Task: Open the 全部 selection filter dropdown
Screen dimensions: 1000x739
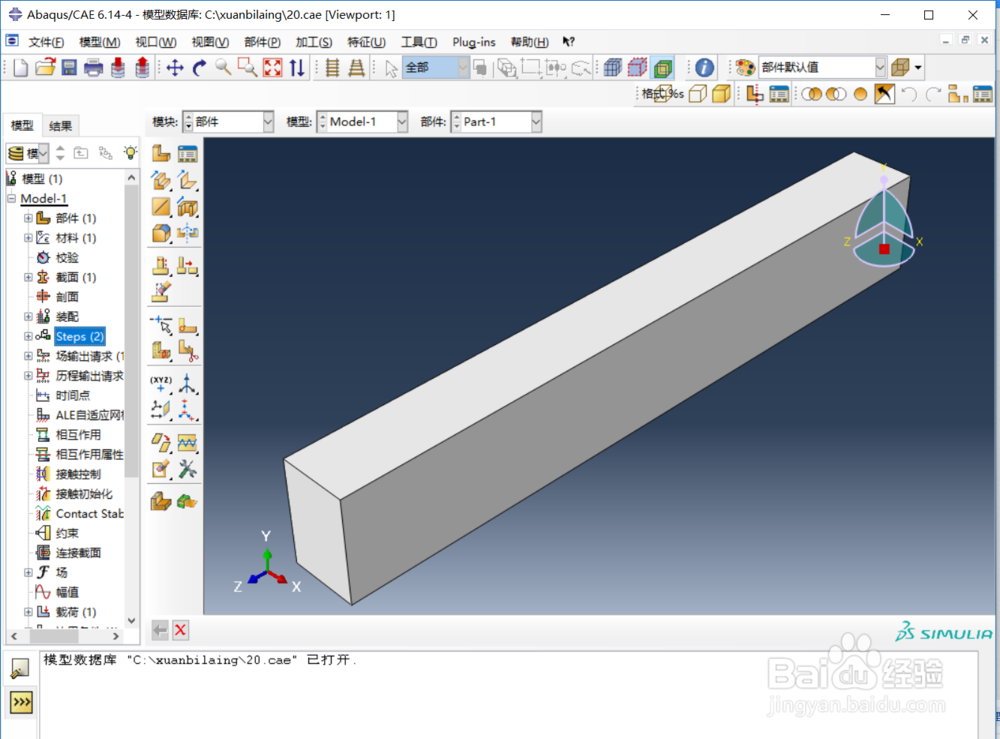Action: 436,68
